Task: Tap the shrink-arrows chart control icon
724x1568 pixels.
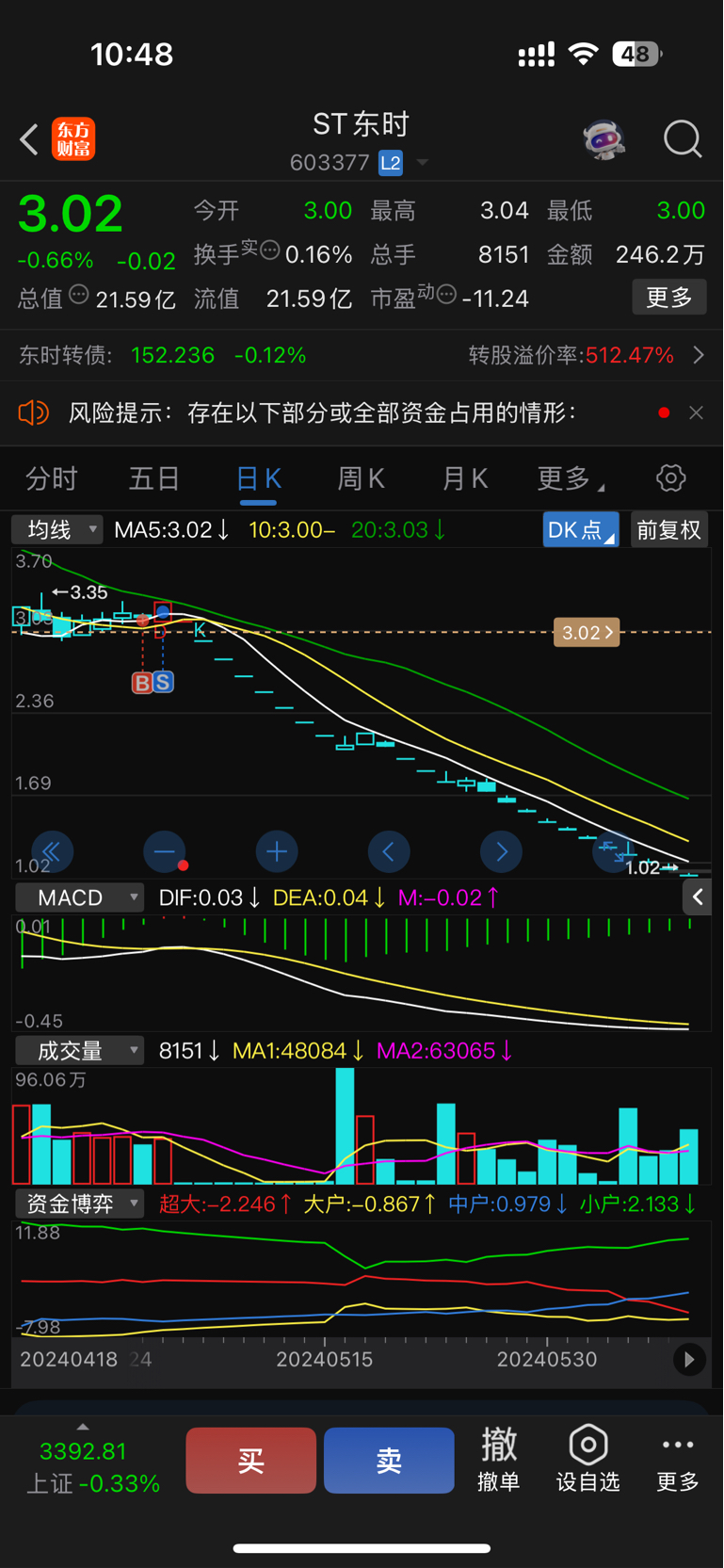Action: (x=614, y=852)
